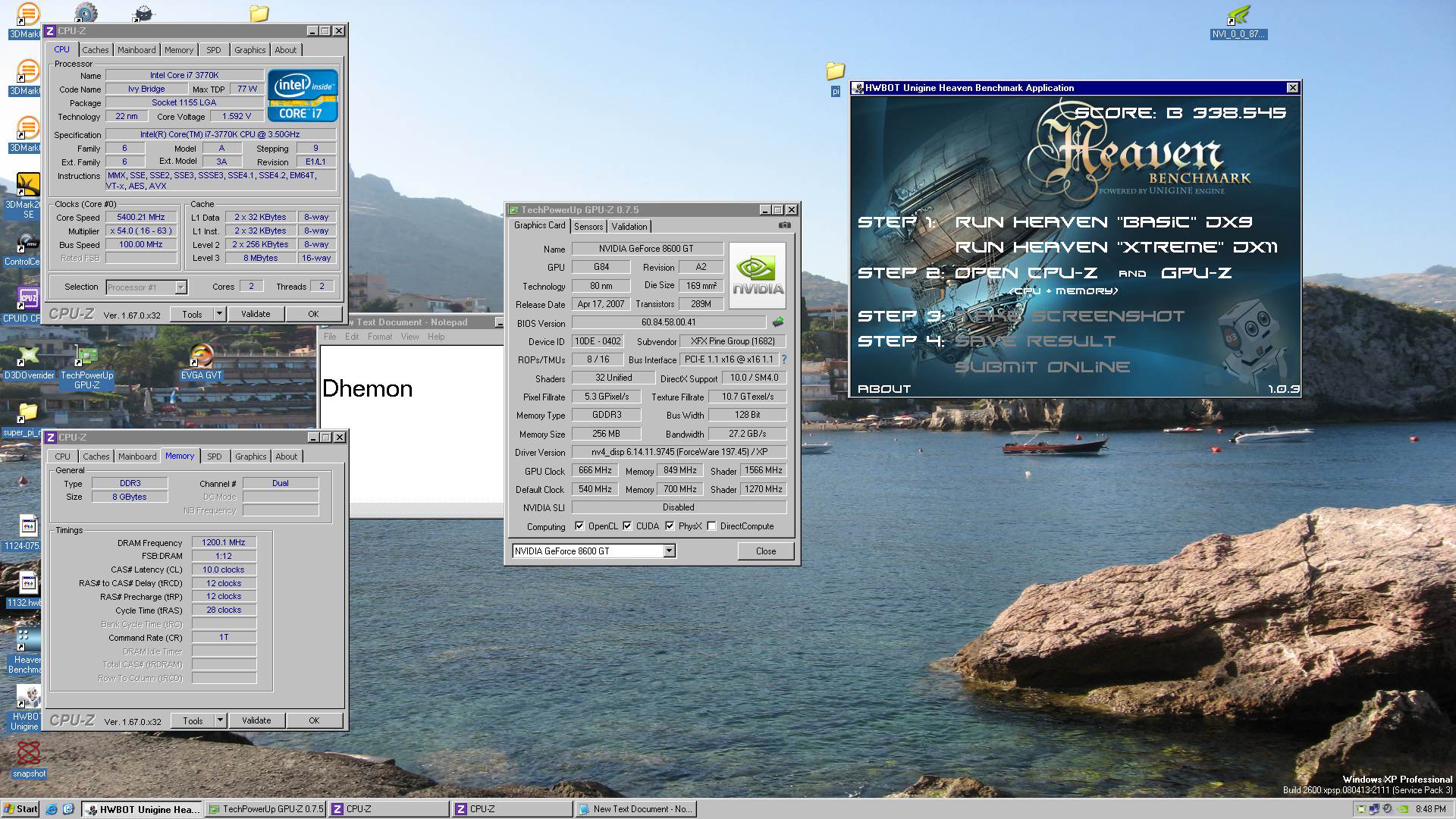
Task: Open the TechPowerUp GPU-Z desktop shortcut
Action: (87, 367)
